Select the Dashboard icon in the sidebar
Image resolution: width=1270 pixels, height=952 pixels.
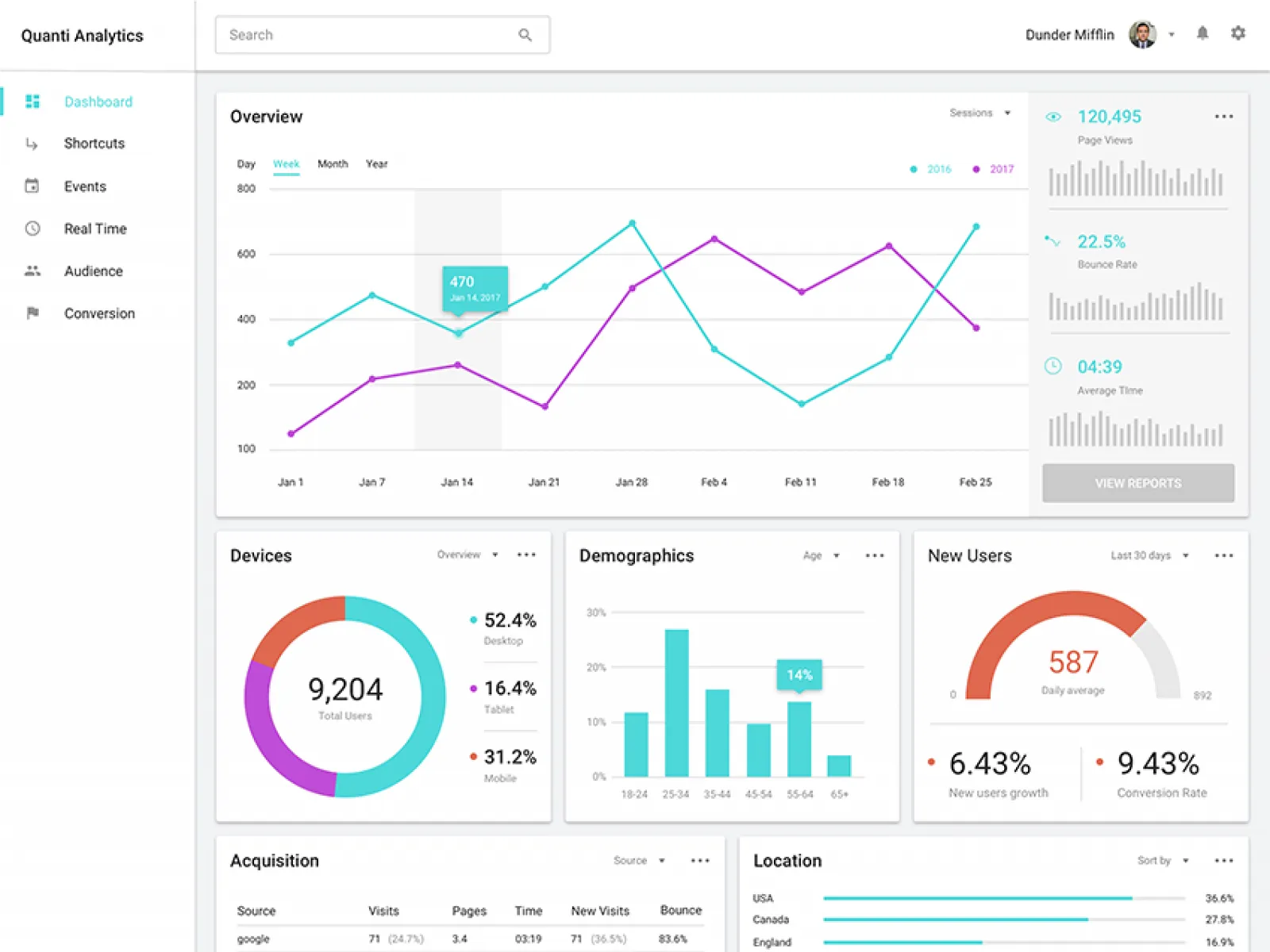click(33, 102)
